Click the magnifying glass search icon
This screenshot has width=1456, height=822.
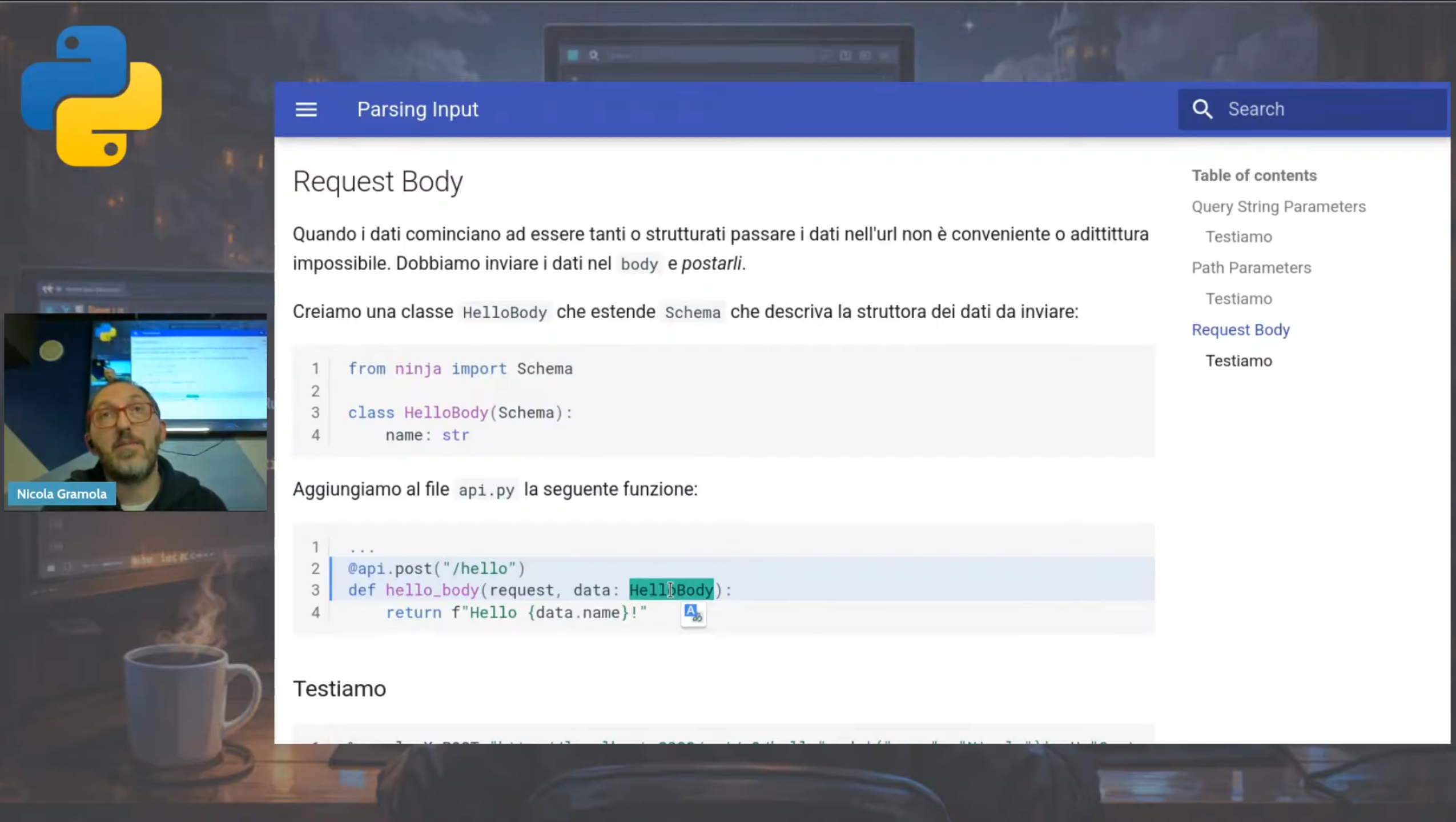click(x=1202, y=109)
